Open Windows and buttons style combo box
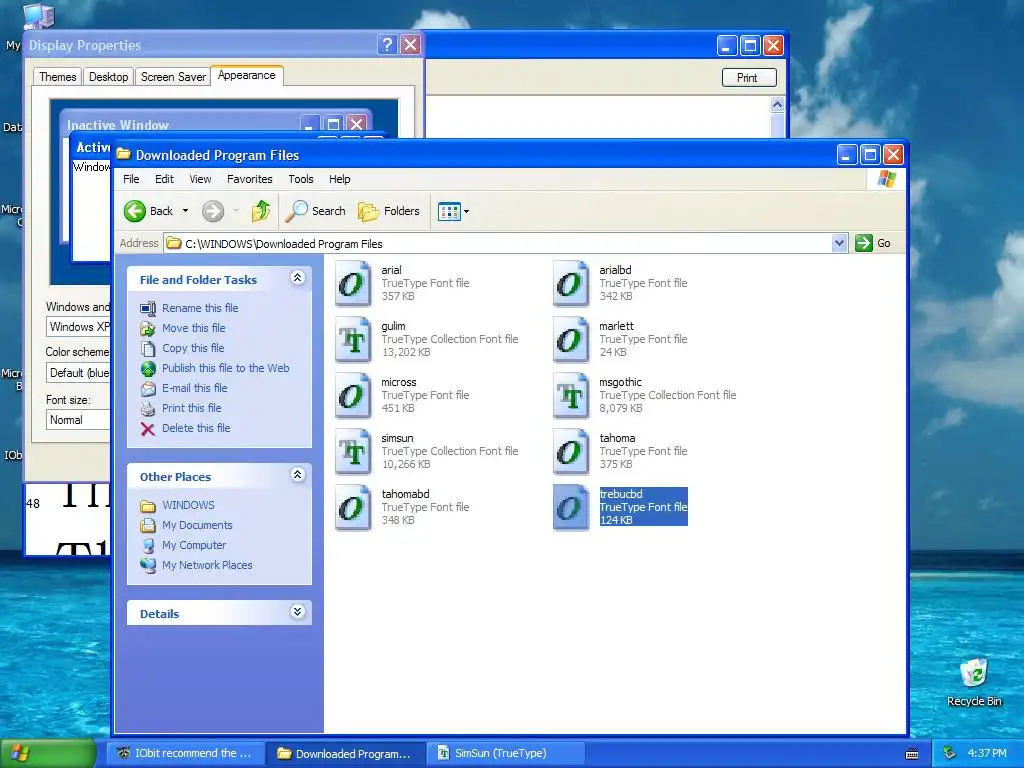Screen dimensions: 1024x768 pyautogui.click(x=78, y=327)
